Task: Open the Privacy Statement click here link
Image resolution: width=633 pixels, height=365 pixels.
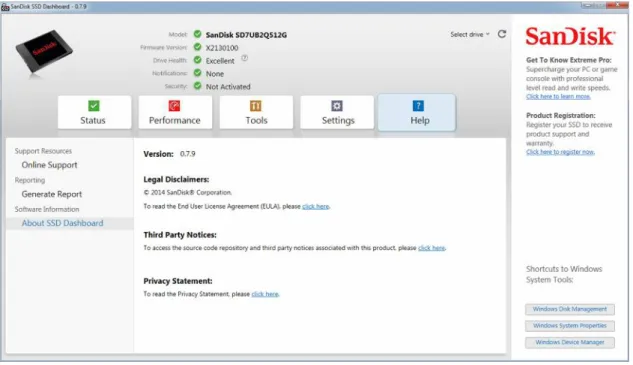Action: click(x=265, y=294)
